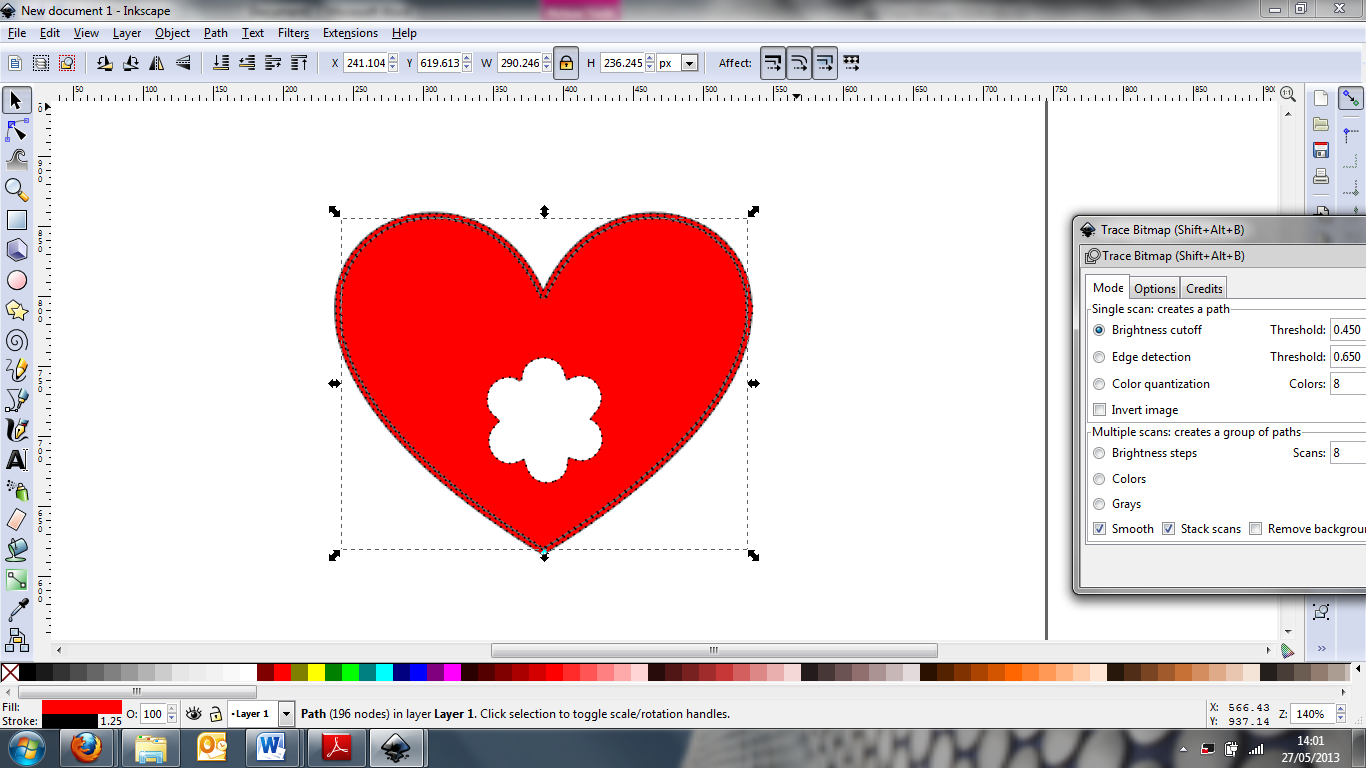Image resolution: width=1366 pixels, height=768 pixels.
Task: Select the Tweak objects tool
Action: coord(17,159)
